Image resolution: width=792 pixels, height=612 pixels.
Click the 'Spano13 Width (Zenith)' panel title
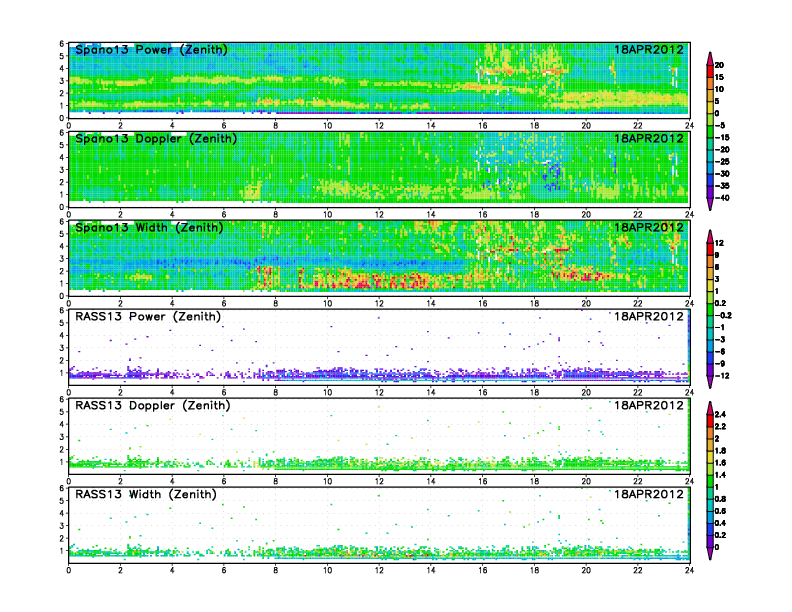[150, 227]
